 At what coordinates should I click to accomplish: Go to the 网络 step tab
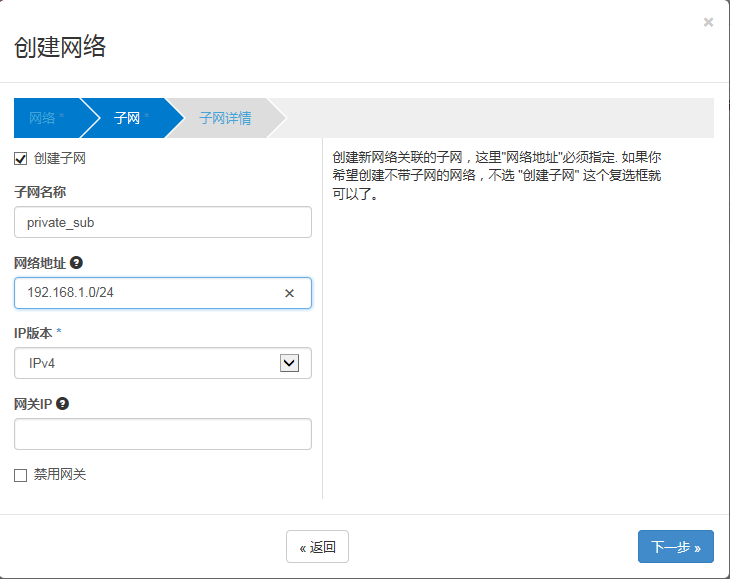(x=45, y=118)
